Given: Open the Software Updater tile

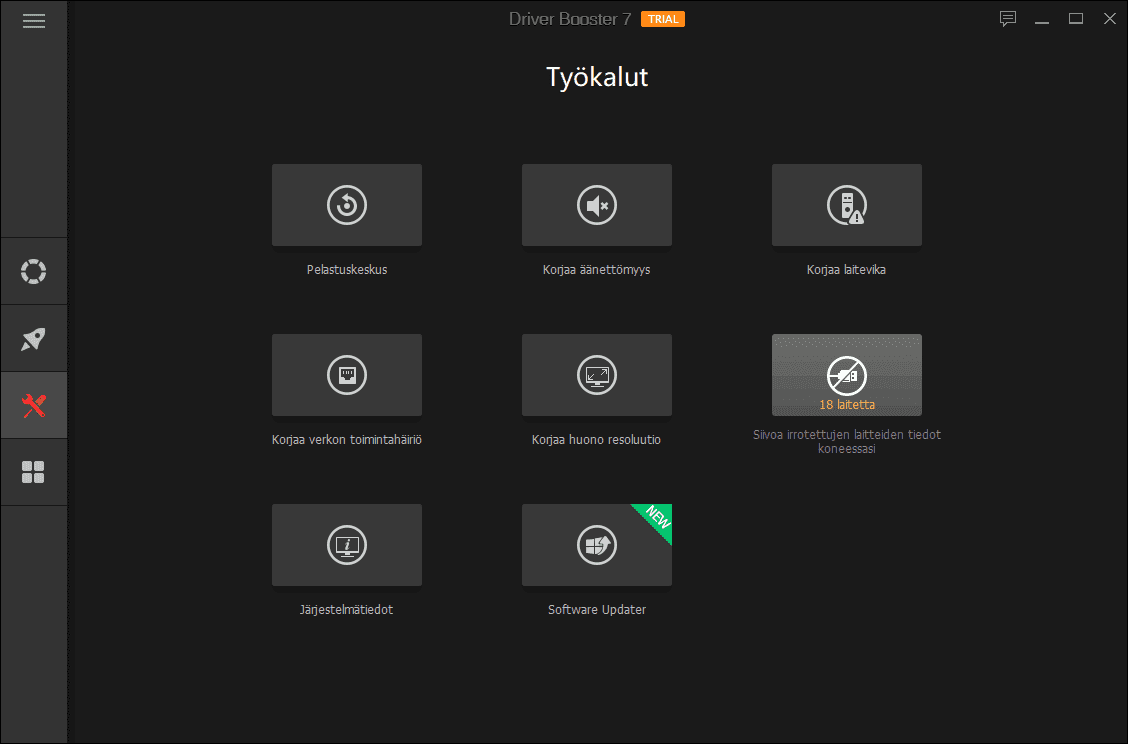Looking at the screenshot, I should click(x=597, y=545).
